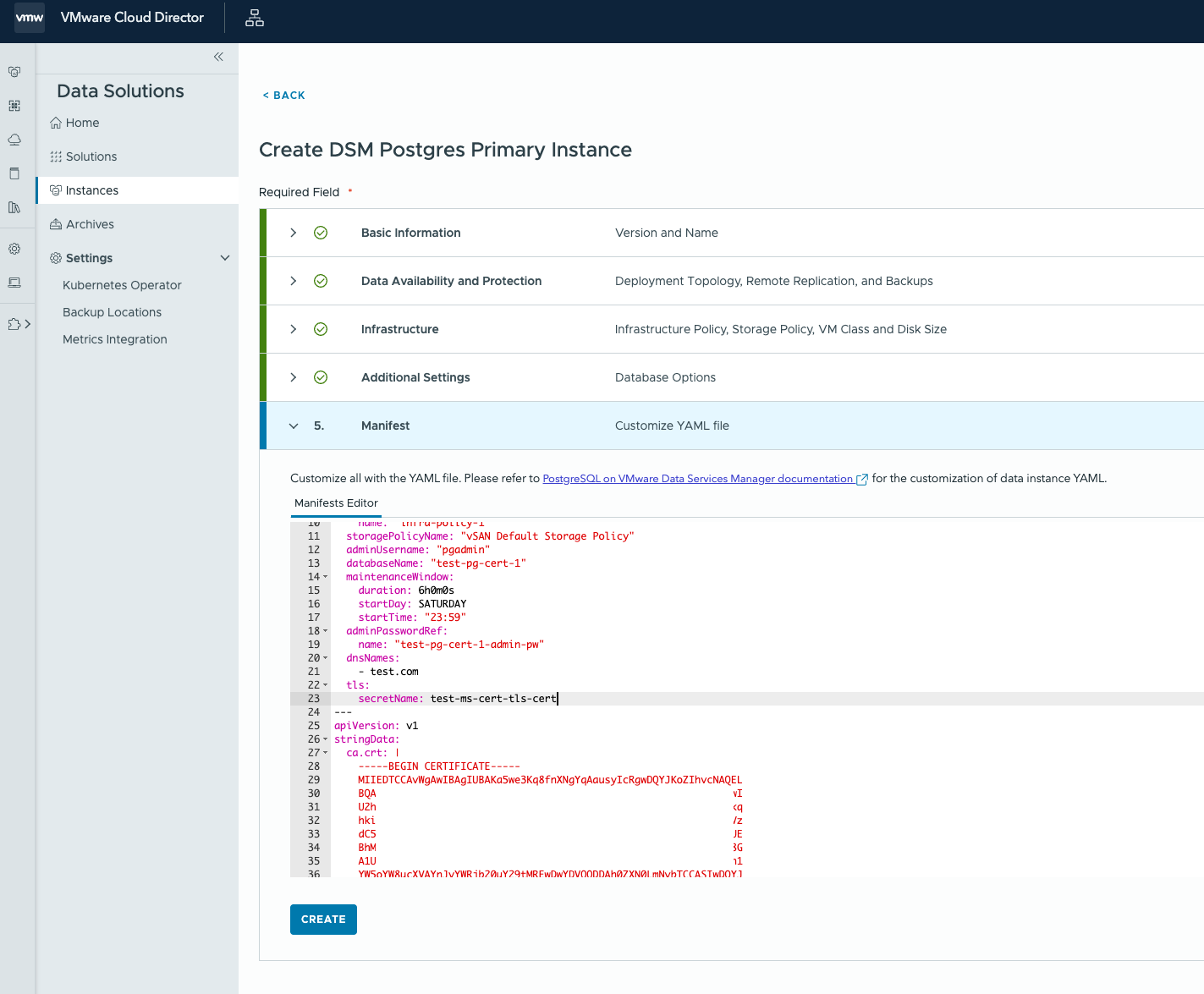Collapse the sidebar with double-chevron icon
This screenshot has width=1204, height=994.
click(218, 57)
